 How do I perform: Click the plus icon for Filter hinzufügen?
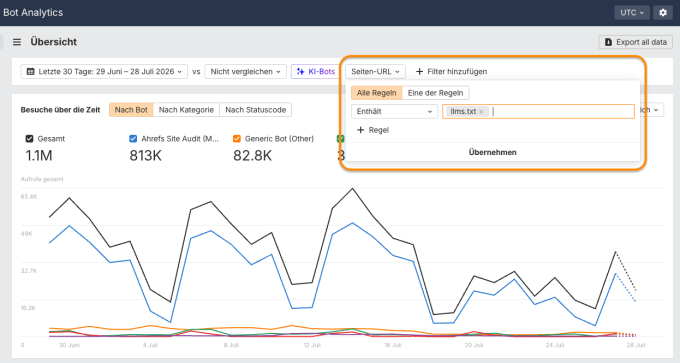click(419, 72)
